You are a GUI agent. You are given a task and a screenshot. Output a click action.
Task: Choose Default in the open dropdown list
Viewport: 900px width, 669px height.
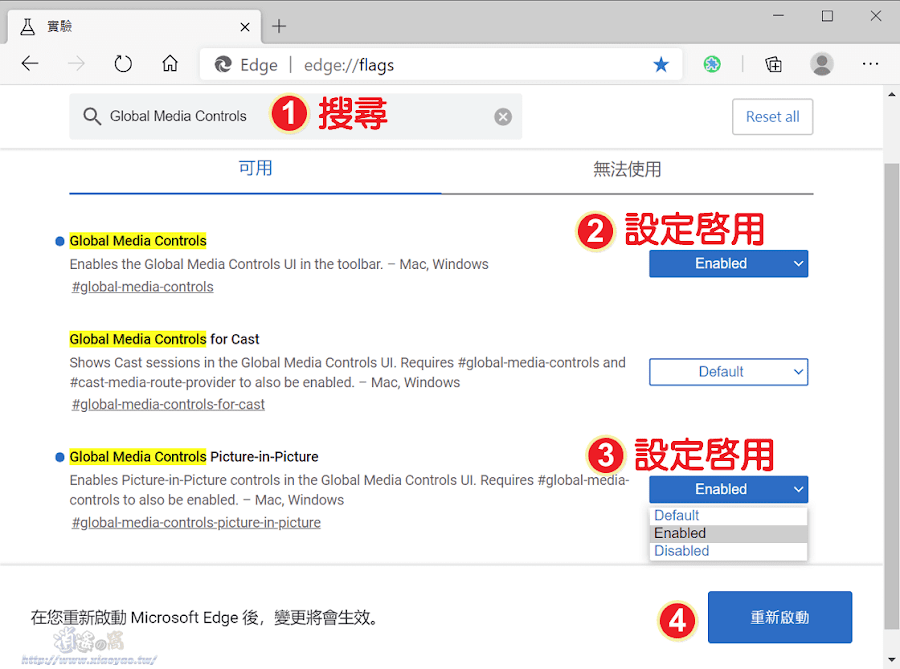[728, 515]
